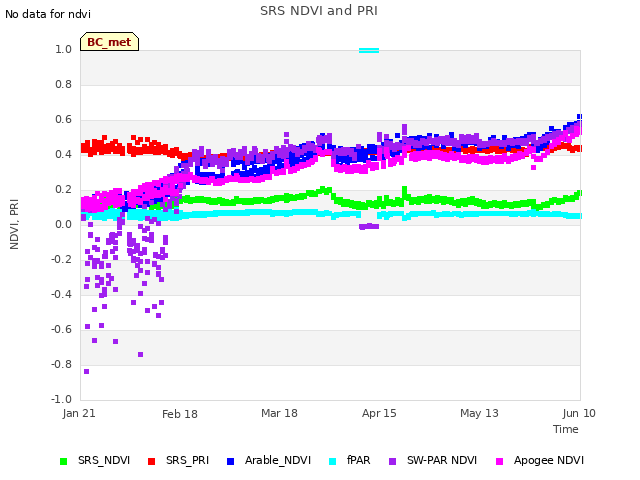Click the lowest purple SW-PAR point near -0.84
The width and height of the screenshot is (640, 480).
(87, 371)
